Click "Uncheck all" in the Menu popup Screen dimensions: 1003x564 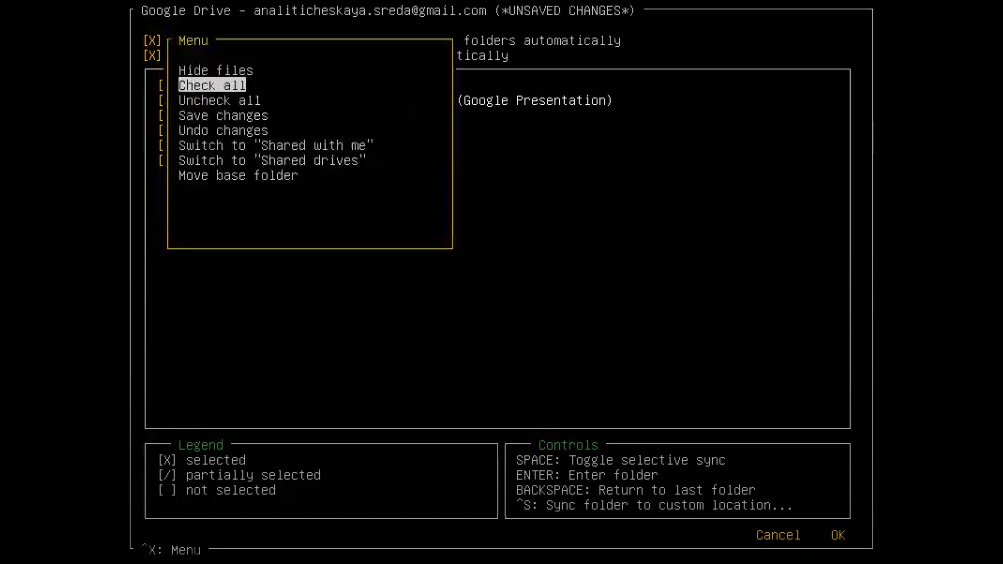pos(219,100)
